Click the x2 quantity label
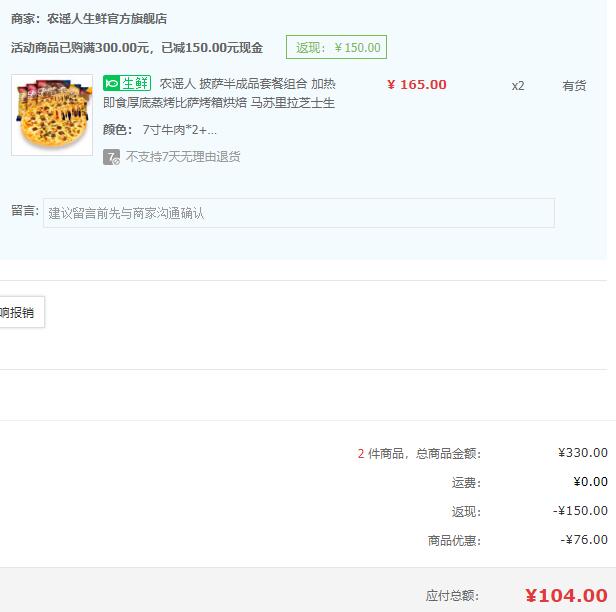Viewport: 616px width, 612px height. pyautogui.click(x=518, y=86)
